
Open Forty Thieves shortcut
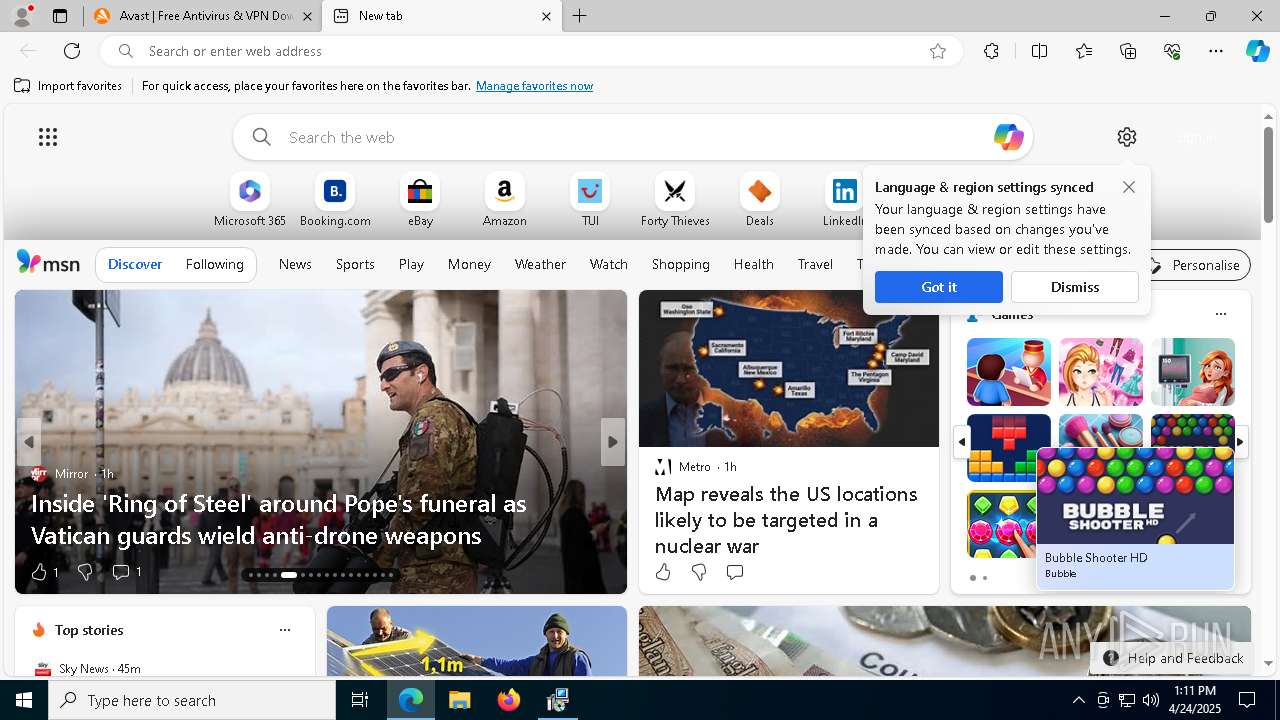[x=675, y=201]
